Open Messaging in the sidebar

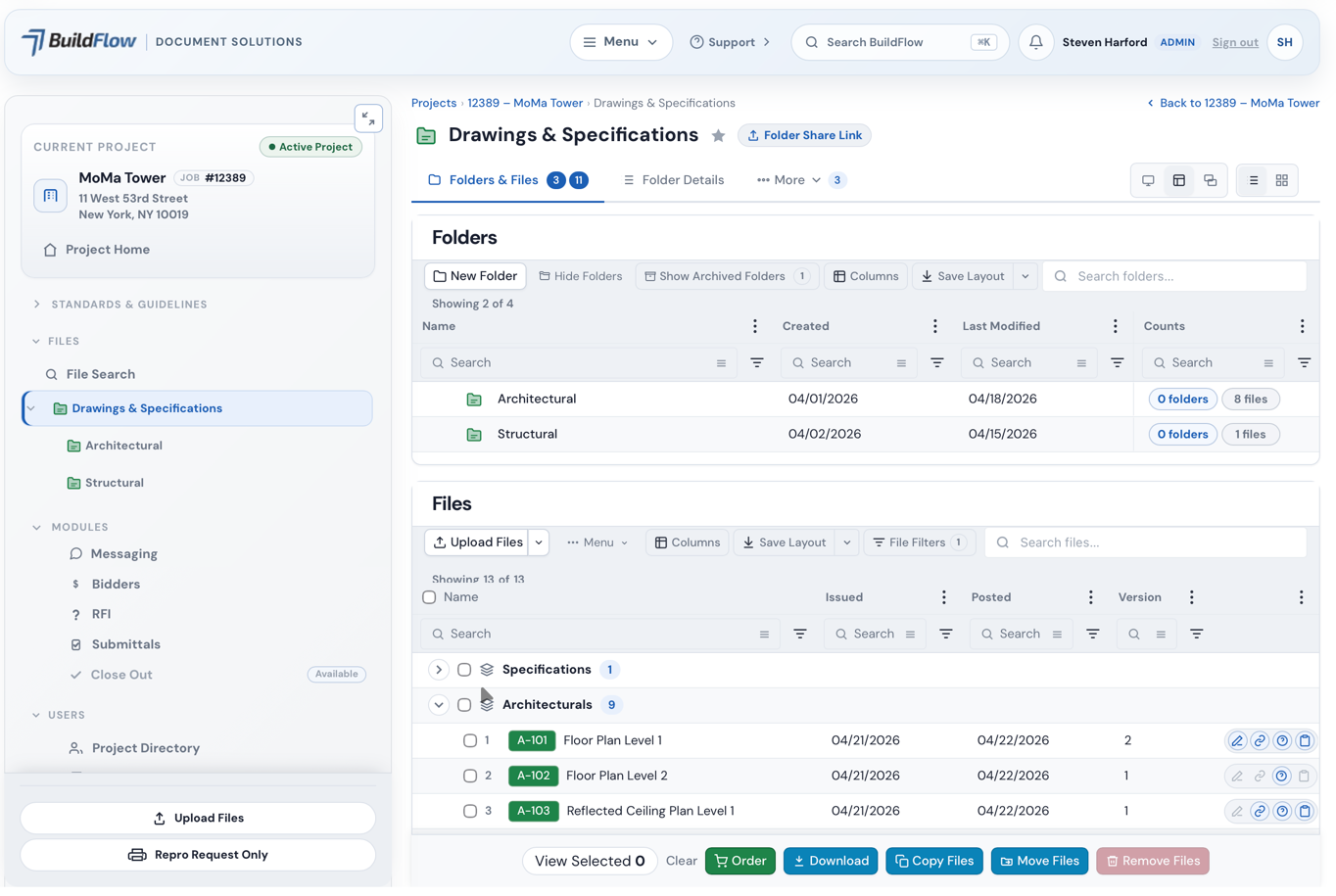123,554
